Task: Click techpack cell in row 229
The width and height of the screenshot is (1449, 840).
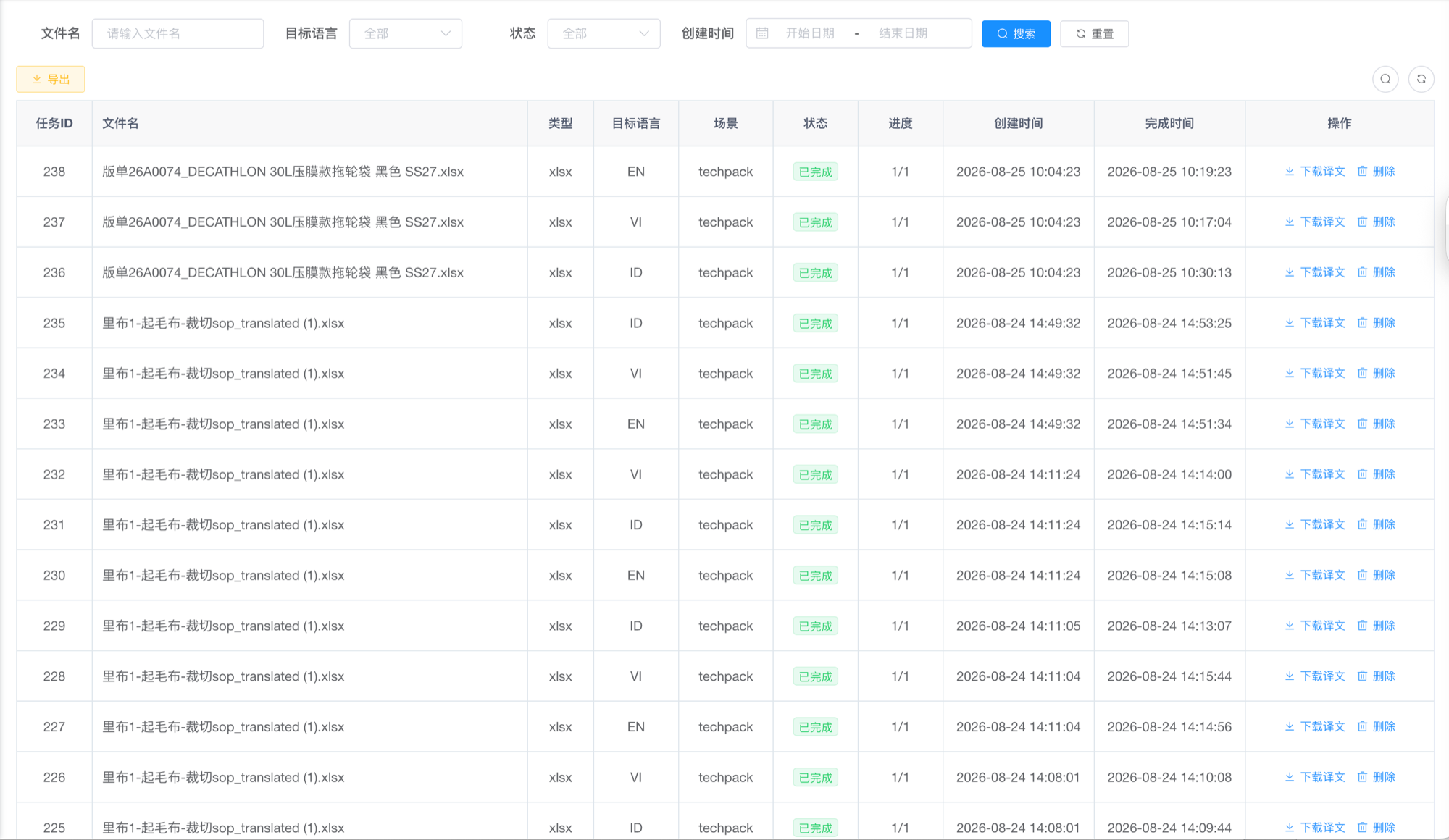Action: [x=725, y=626]
